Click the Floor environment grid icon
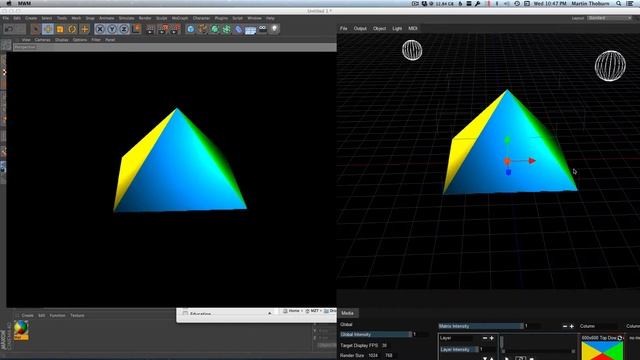This screenshot has height=360, width=640. [x=251, y=30]
